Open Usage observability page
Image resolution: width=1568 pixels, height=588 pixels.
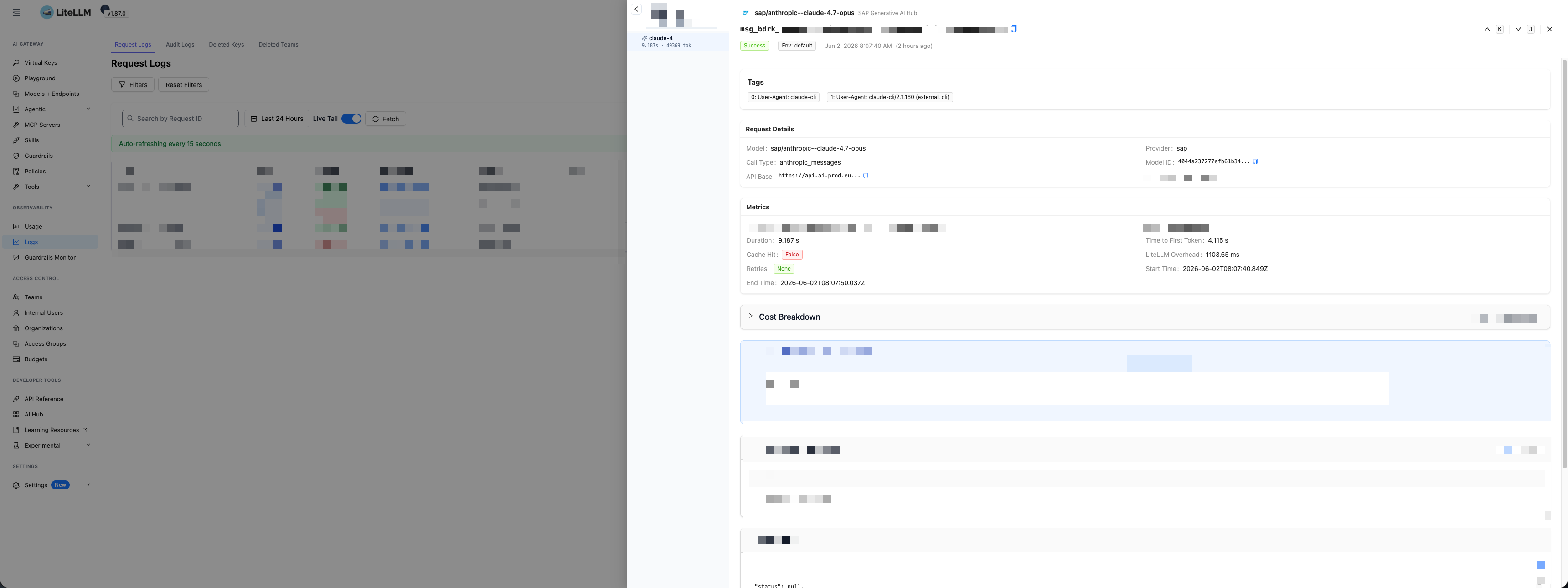coord(33,227)
